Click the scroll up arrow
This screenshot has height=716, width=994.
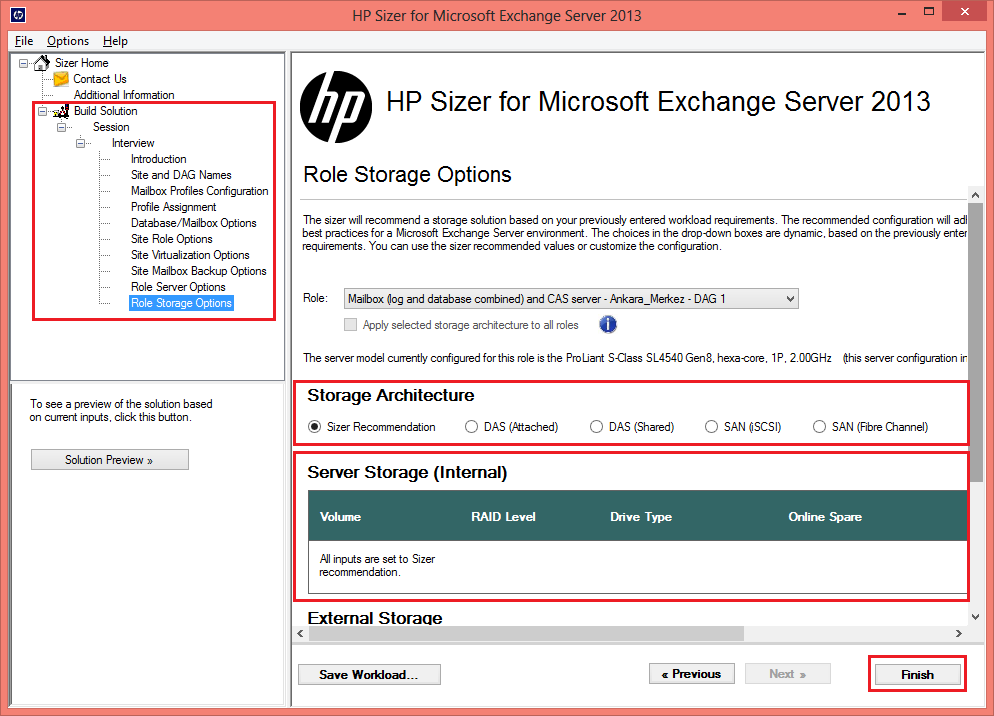976,195
